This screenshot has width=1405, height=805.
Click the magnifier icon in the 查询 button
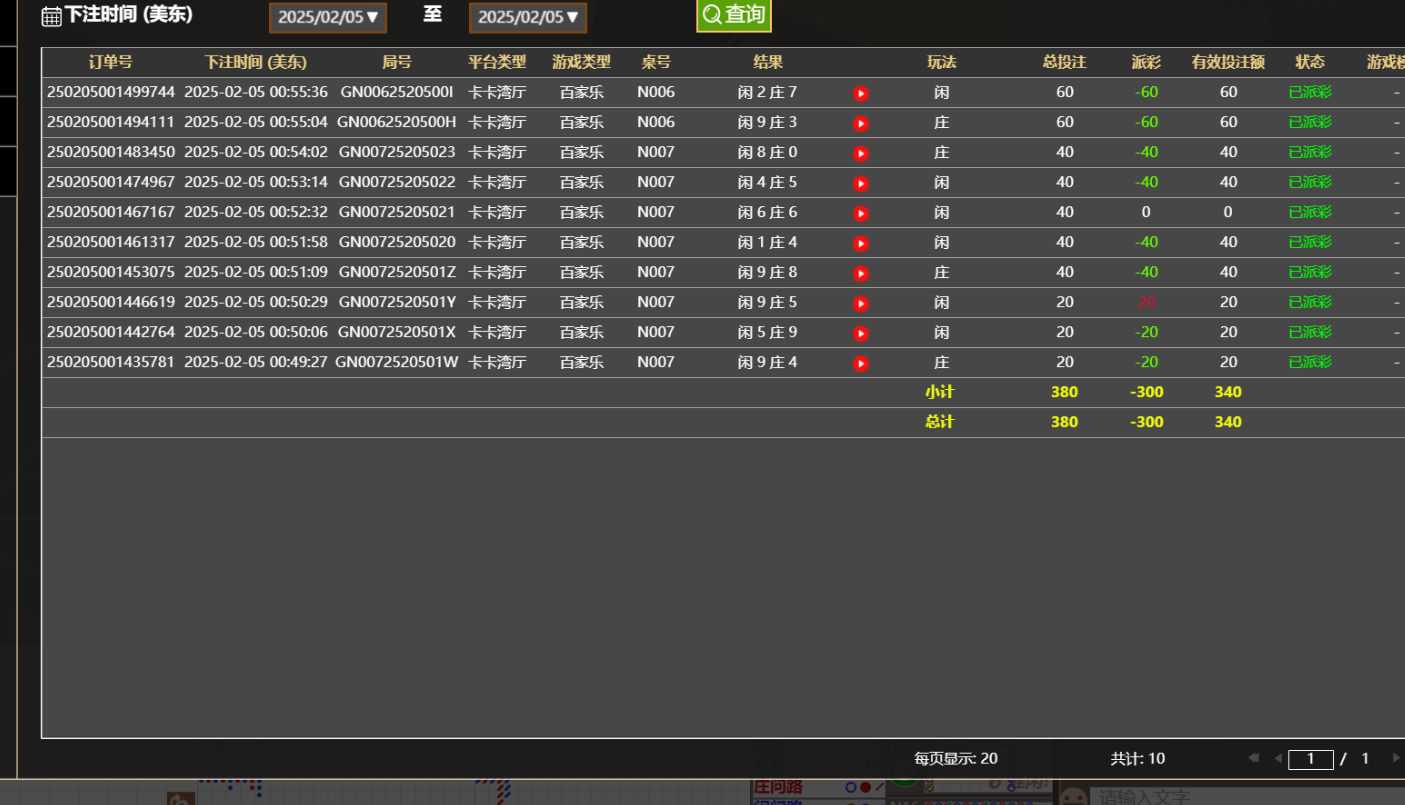[x=711, y=16]
